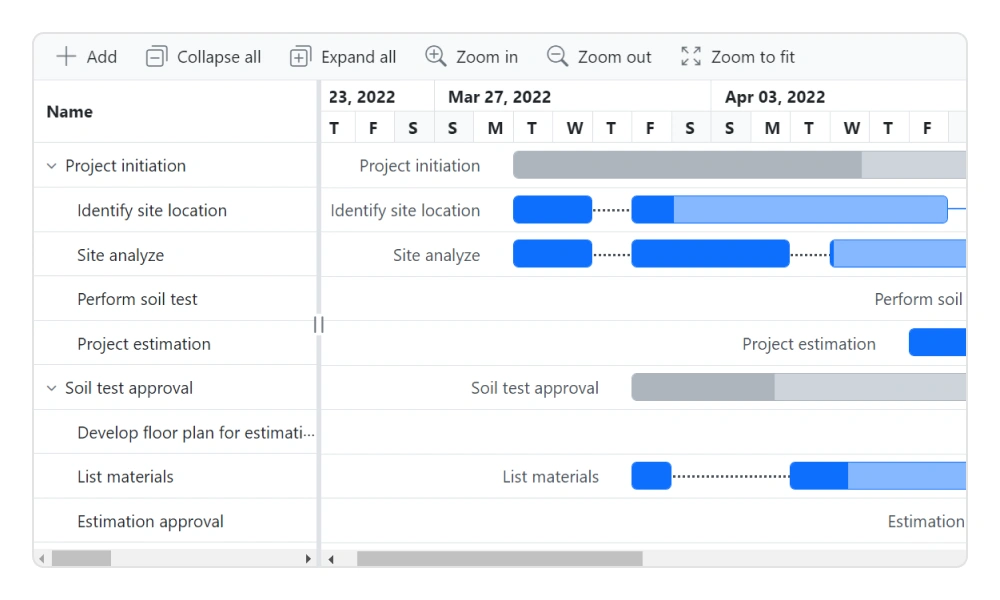
Task: Click the Project estimation task bar
Action: click(937, 342)
